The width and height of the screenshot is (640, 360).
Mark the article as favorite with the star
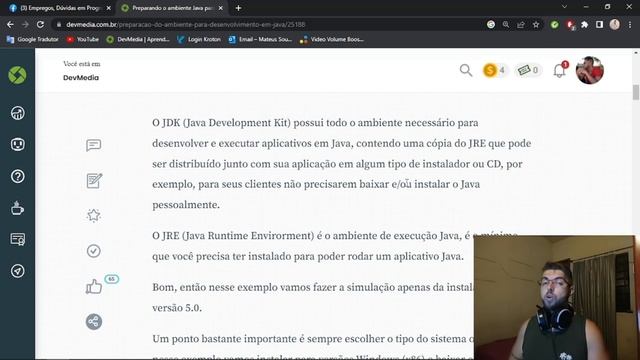click(93, 215)
